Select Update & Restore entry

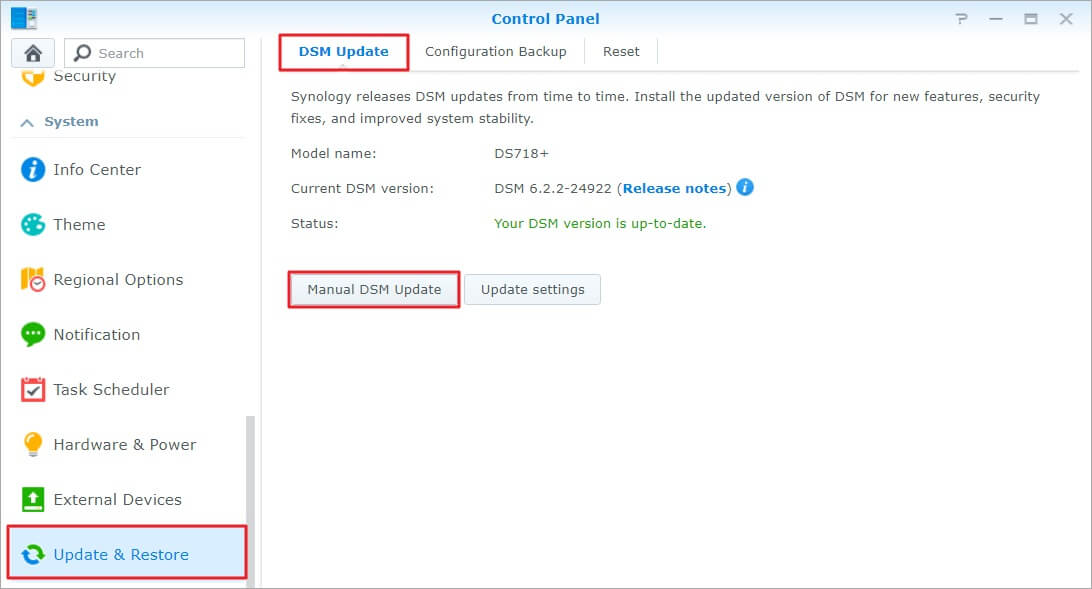pyautogui.click(x=127, y=553)
